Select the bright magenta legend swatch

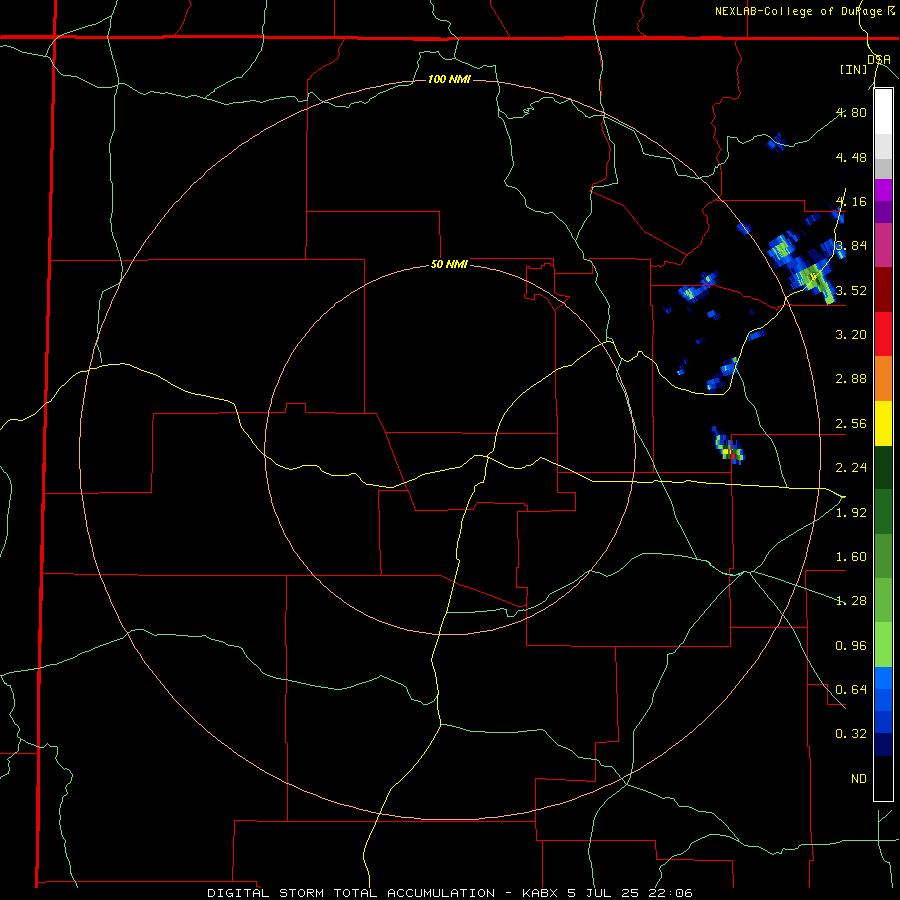point(883,190)
